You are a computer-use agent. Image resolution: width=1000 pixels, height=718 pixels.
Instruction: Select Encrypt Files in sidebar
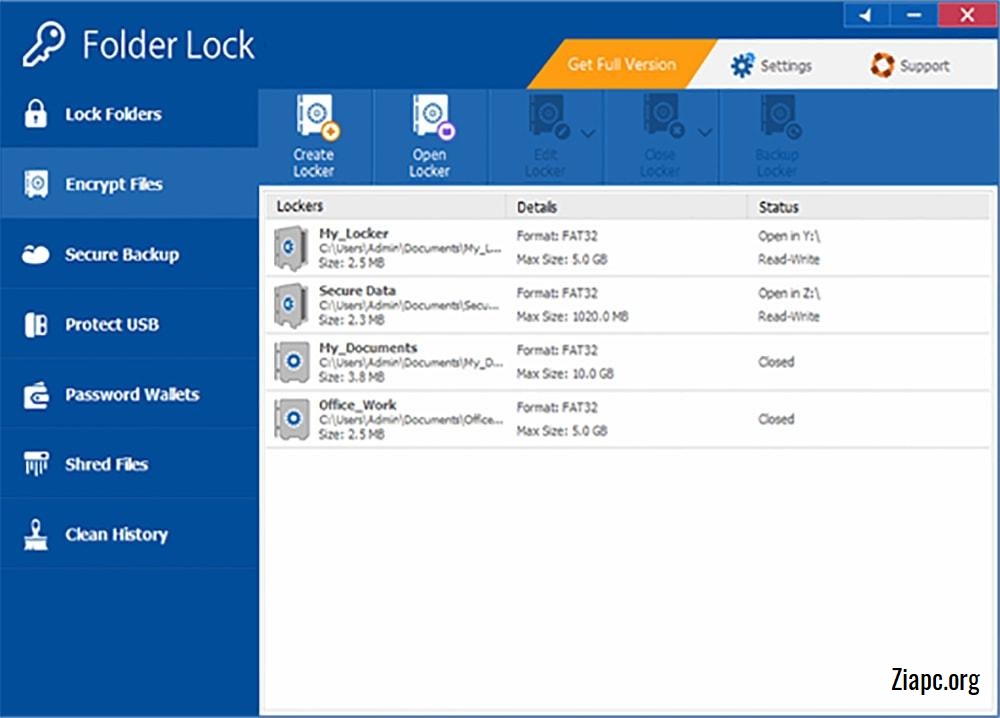click(129, 184)
